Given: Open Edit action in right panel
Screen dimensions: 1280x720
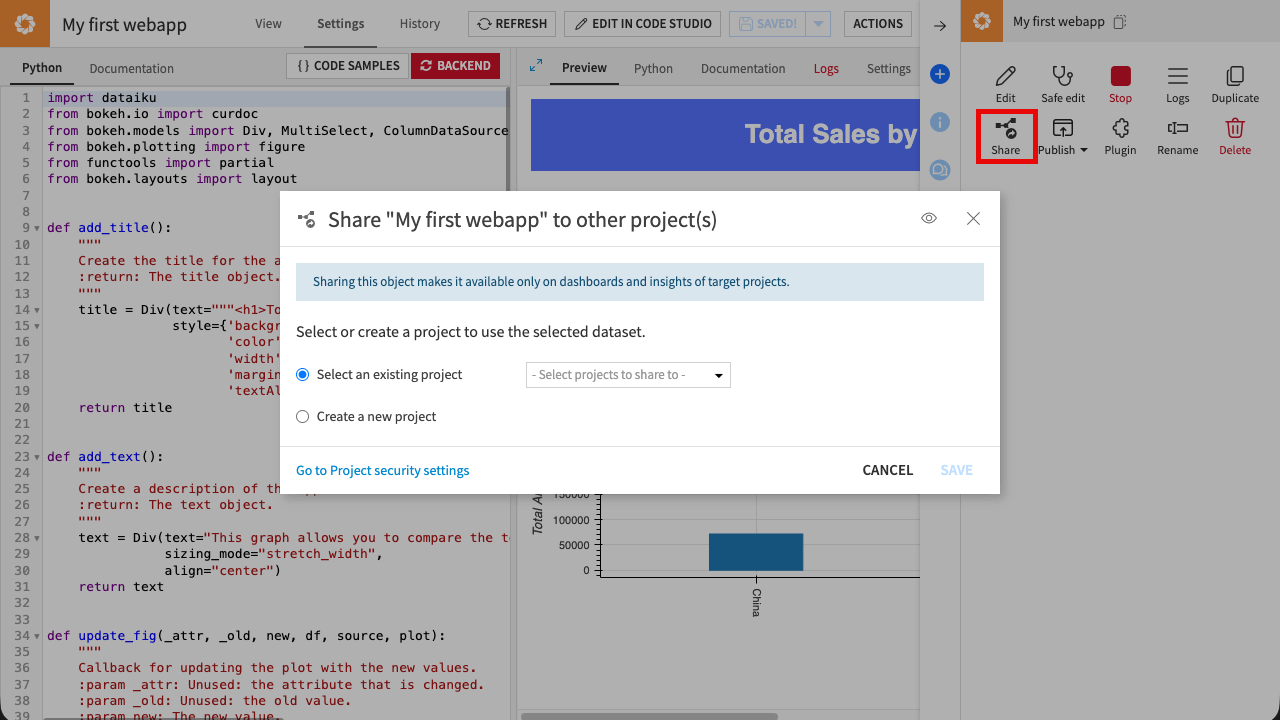Looking at the screenshot, I should 1005,84.
